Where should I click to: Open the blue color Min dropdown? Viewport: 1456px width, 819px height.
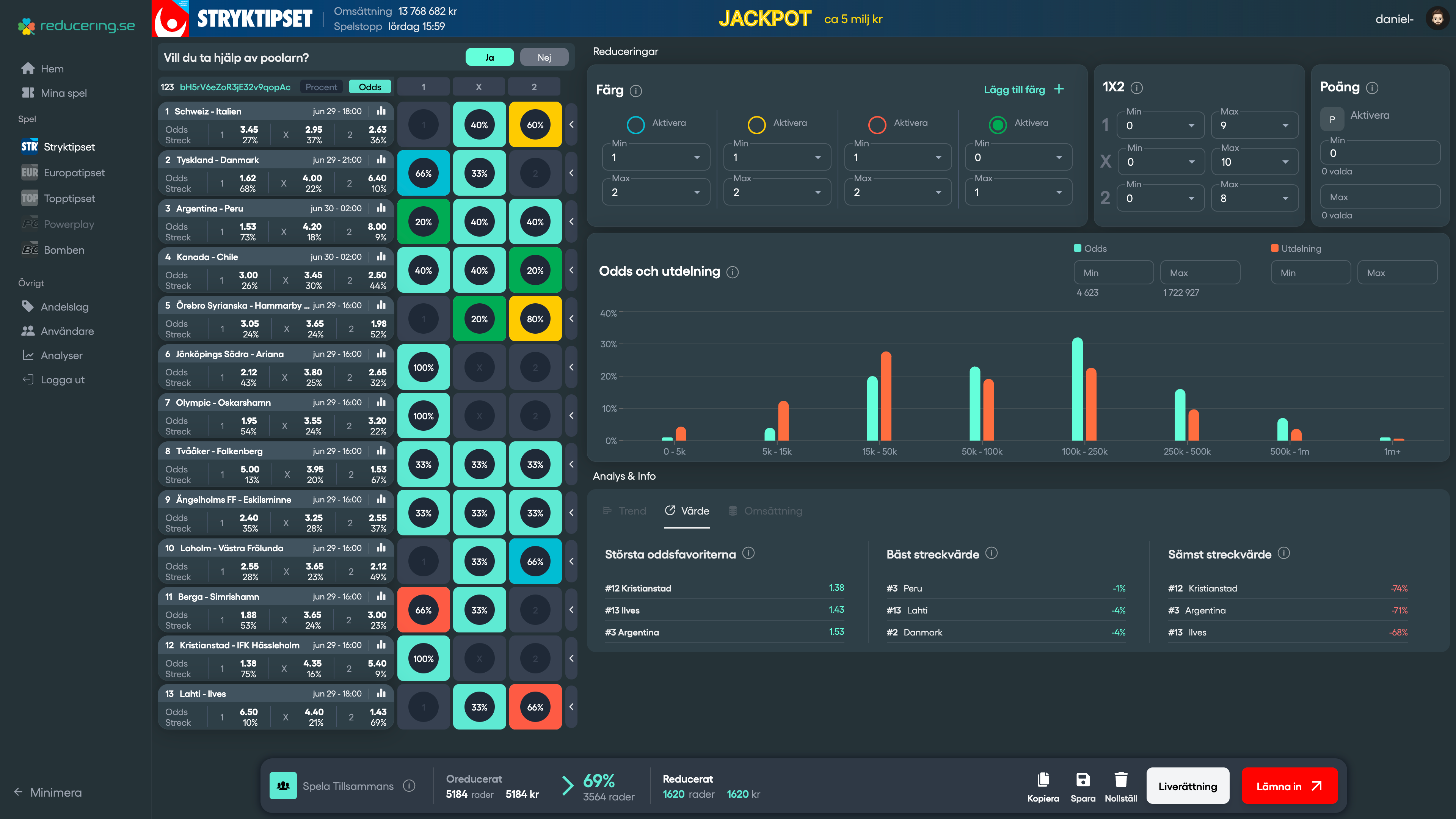point(656,158)
